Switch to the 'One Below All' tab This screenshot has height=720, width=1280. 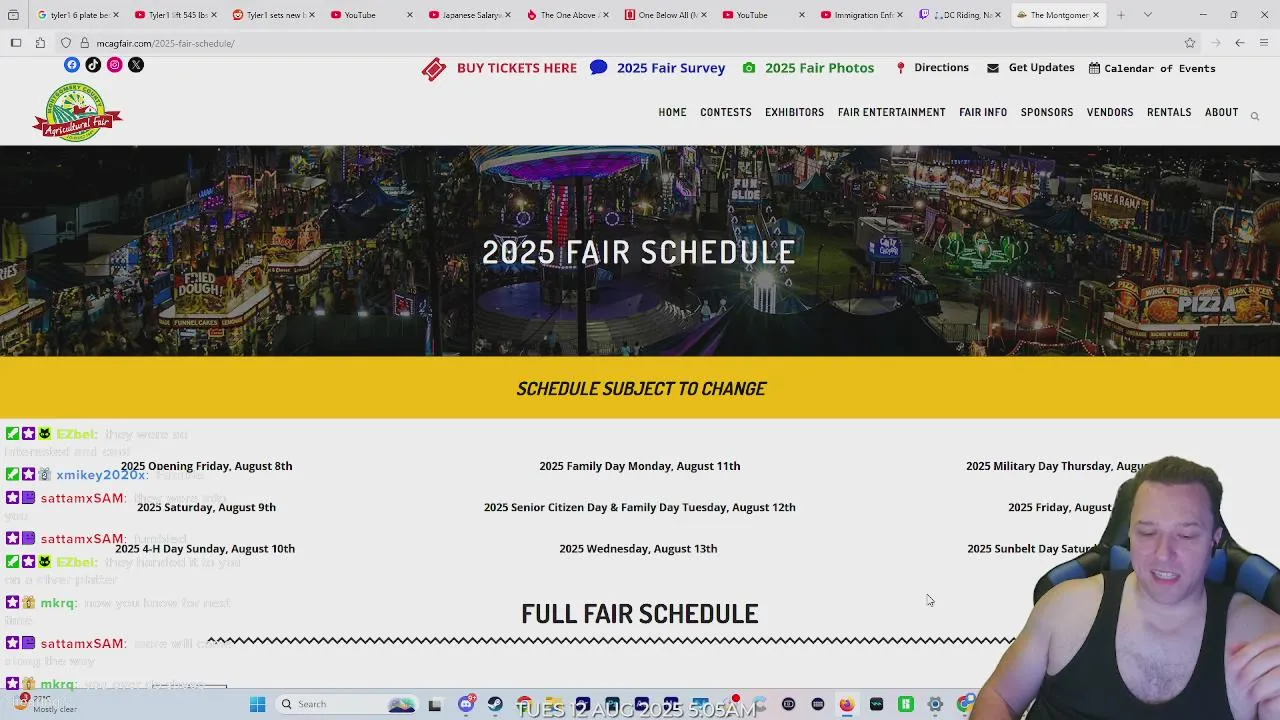tap(664, 15)
